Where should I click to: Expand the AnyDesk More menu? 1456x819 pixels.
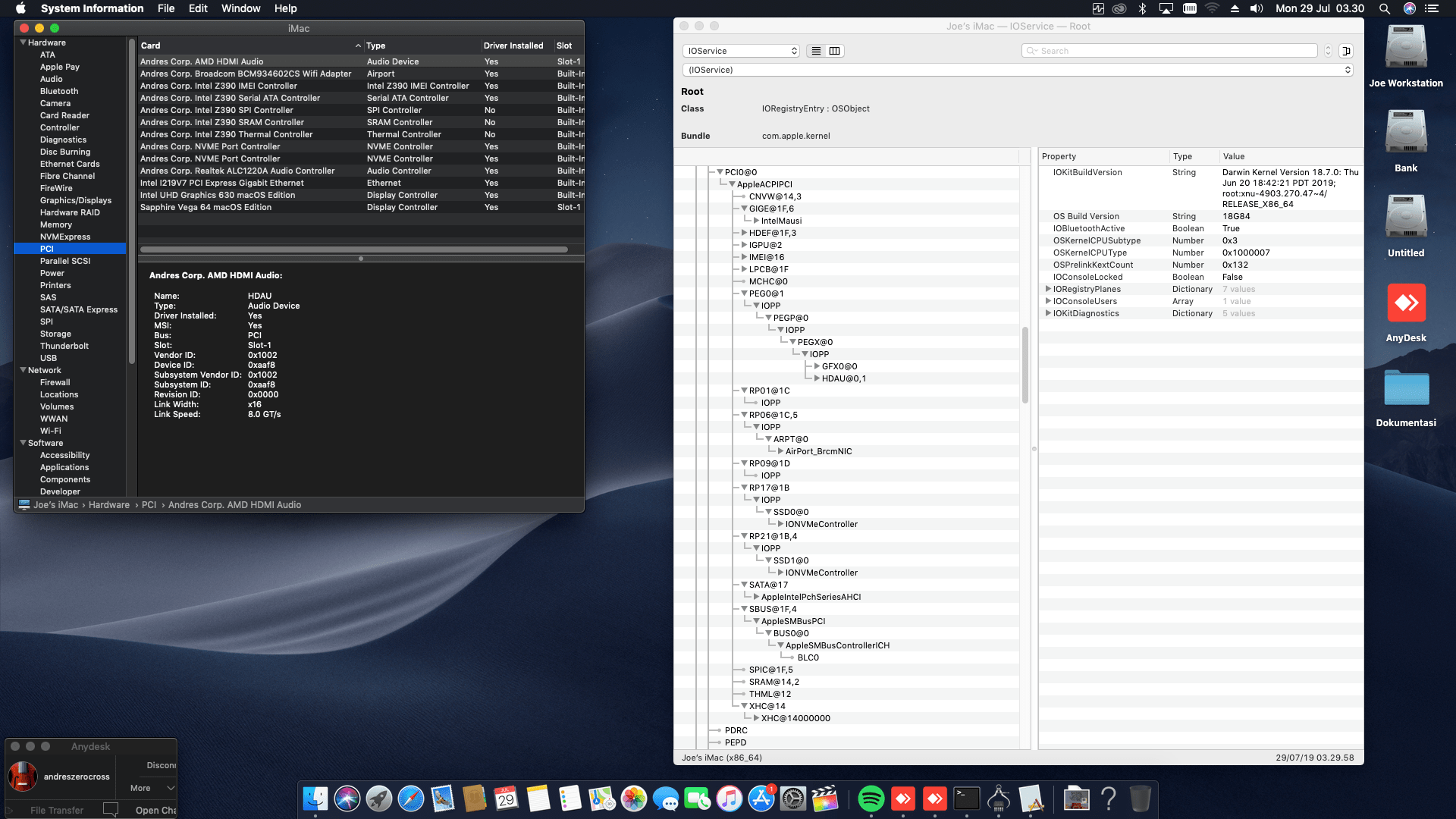pyautogui.click(x=152, y=788)
